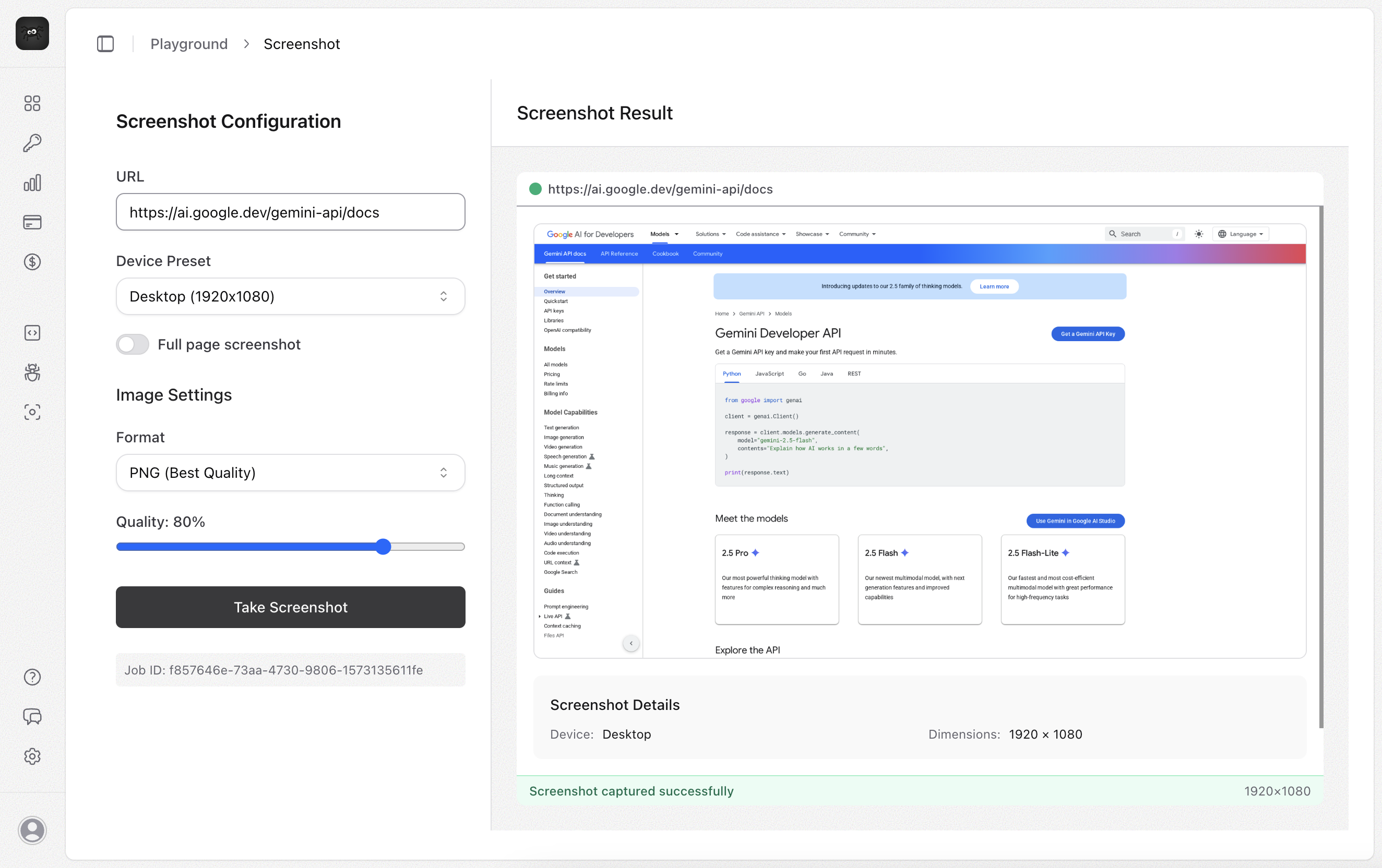Click the dollar sign pricing icon
1382x868 pixels.
tap(32, 262)
